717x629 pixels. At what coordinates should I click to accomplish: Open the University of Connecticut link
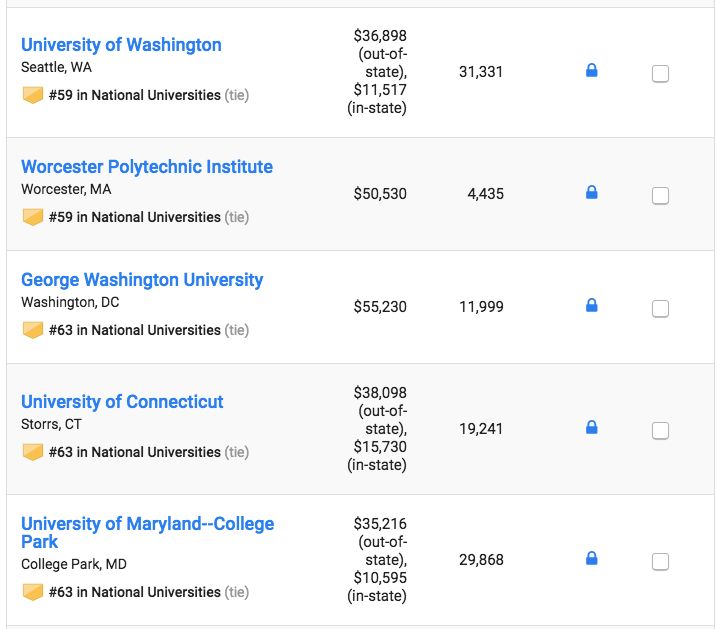[x=122, y=402]
